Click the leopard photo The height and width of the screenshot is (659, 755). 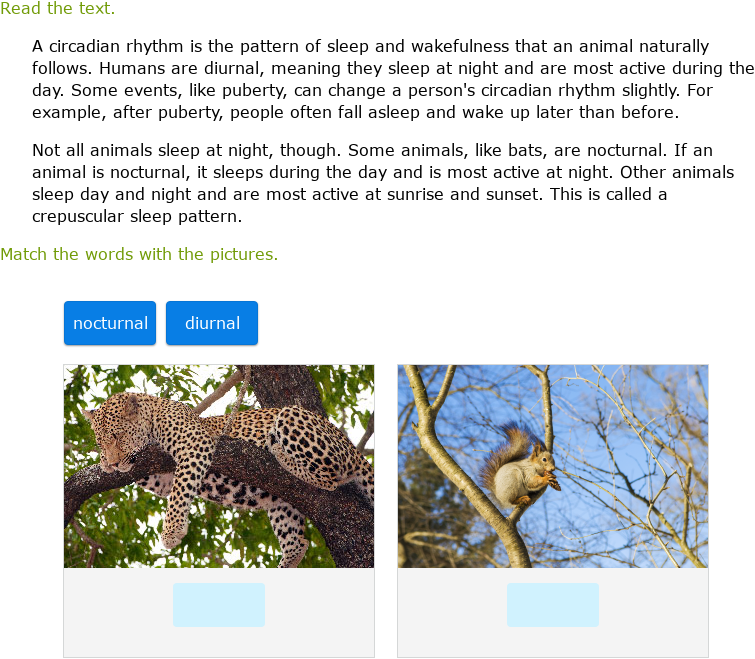pos(219,466)
